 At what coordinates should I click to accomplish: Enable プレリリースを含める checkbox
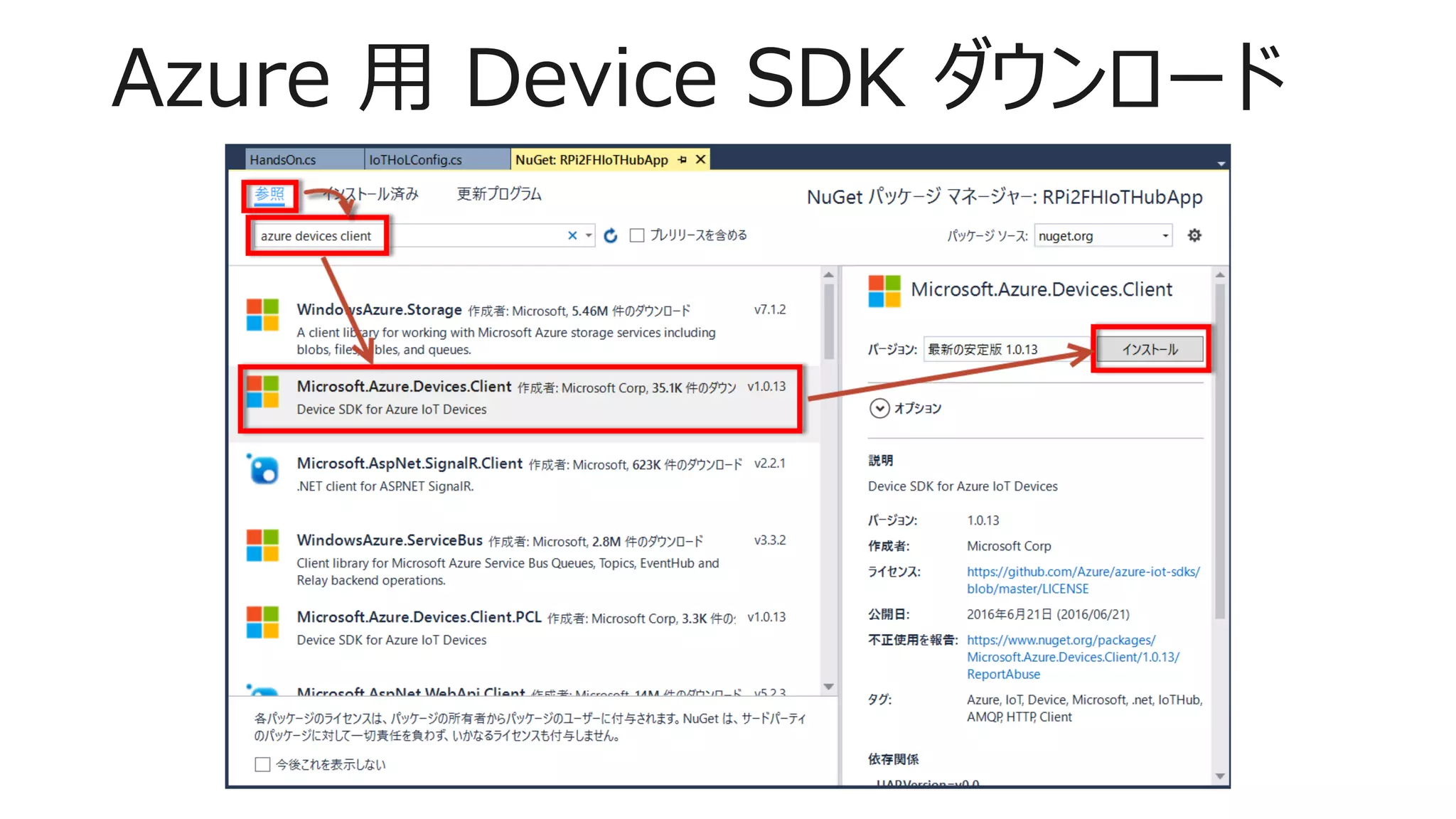(637, 235)
